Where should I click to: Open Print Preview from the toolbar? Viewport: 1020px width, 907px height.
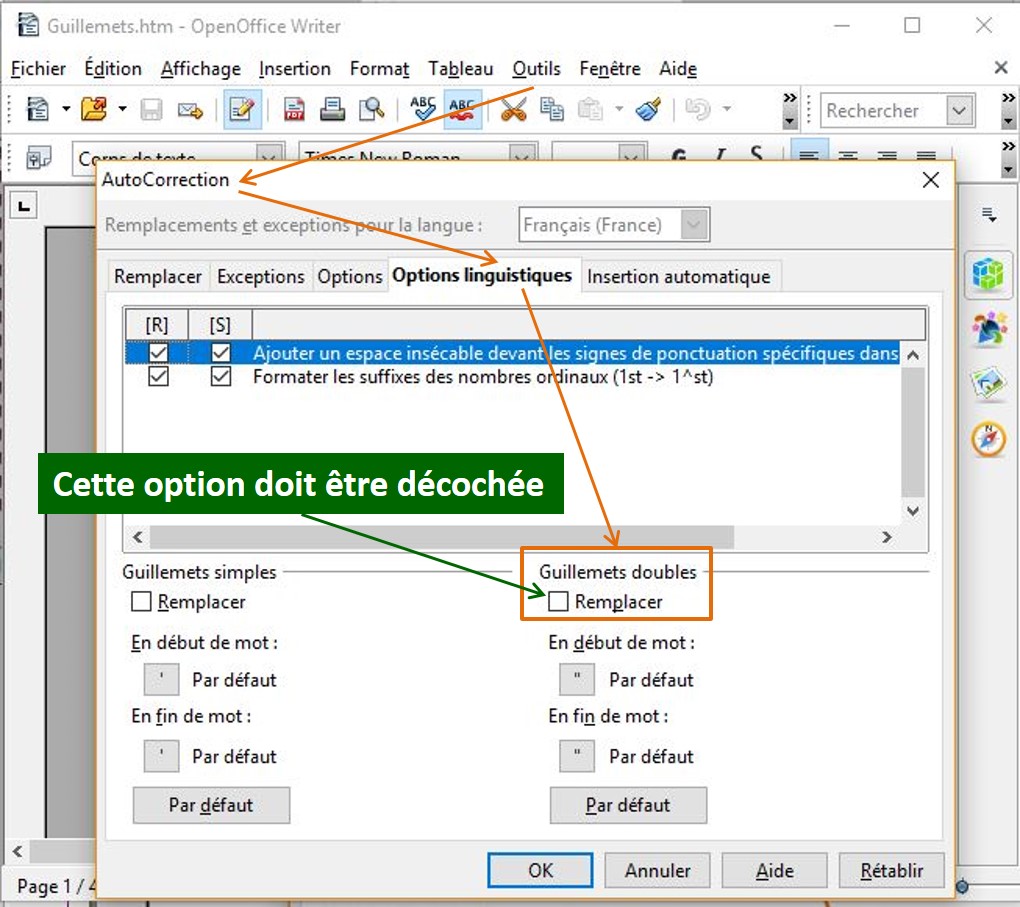372,110
